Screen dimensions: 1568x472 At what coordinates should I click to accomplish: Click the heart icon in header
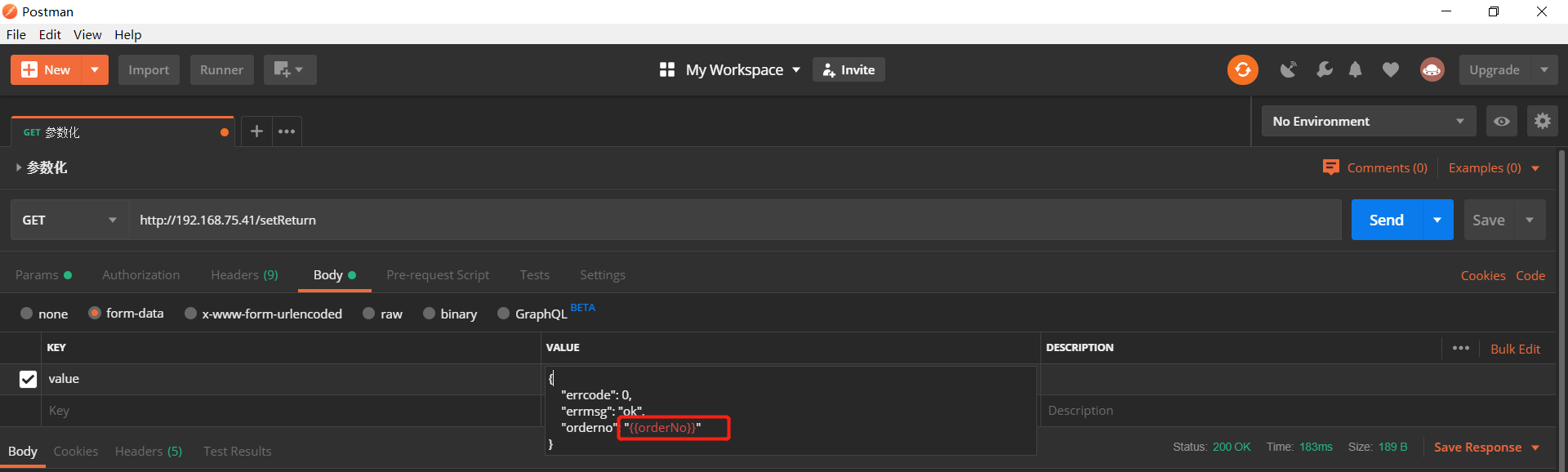(1390, 70)
